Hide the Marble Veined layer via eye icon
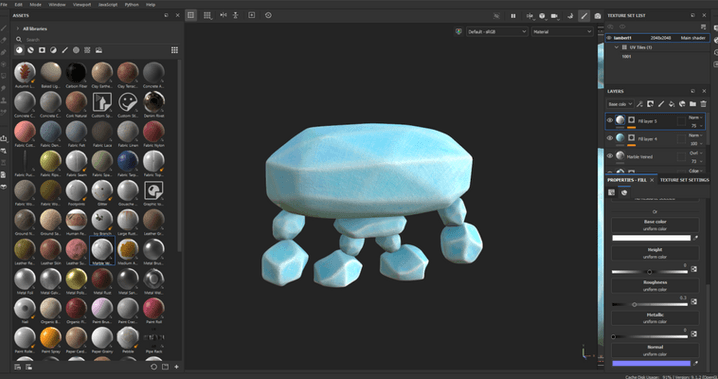Image resolution: width=718 pixels, height=379 pixels. 610,156
